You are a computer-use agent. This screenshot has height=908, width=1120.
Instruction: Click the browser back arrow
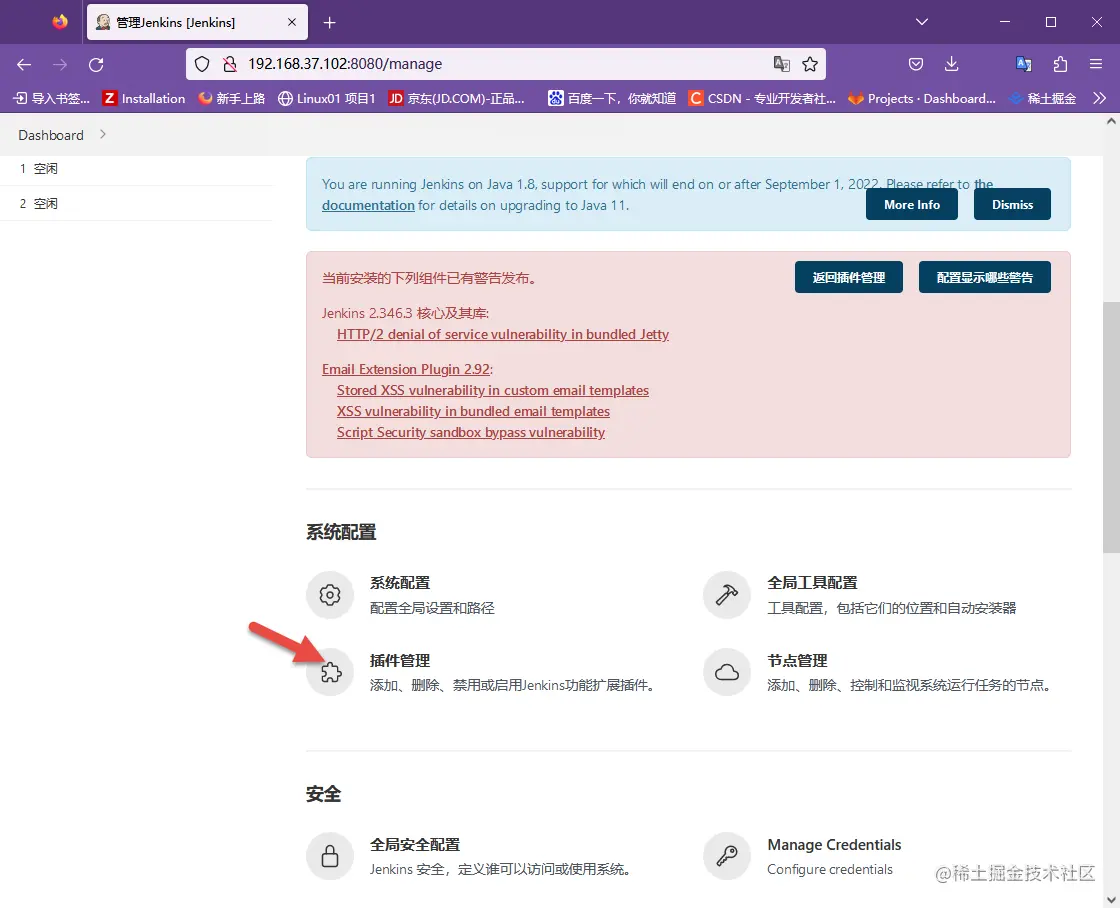(x=24, y=64)
